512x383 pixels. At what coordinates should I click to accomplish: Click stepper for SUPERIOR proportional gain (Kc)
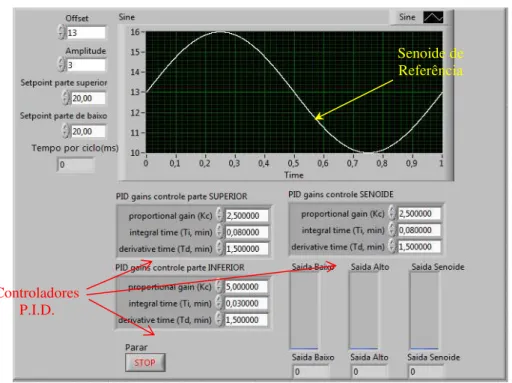219,215
